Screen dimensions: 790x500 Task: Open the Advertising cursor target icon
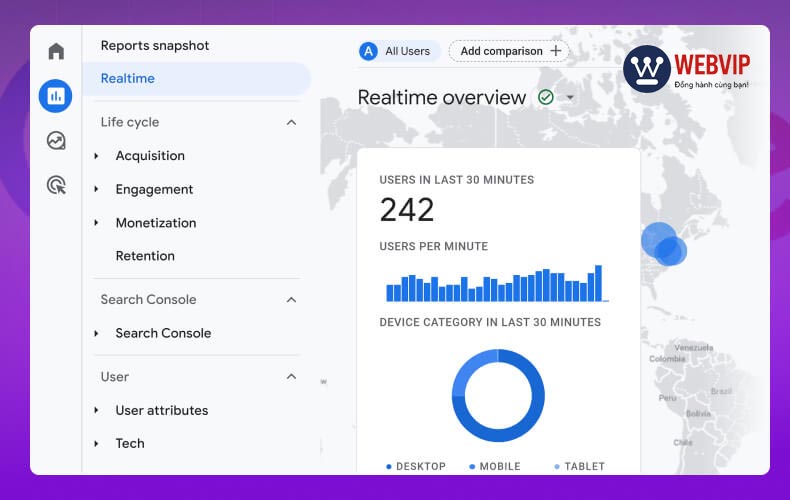point(56,184)
